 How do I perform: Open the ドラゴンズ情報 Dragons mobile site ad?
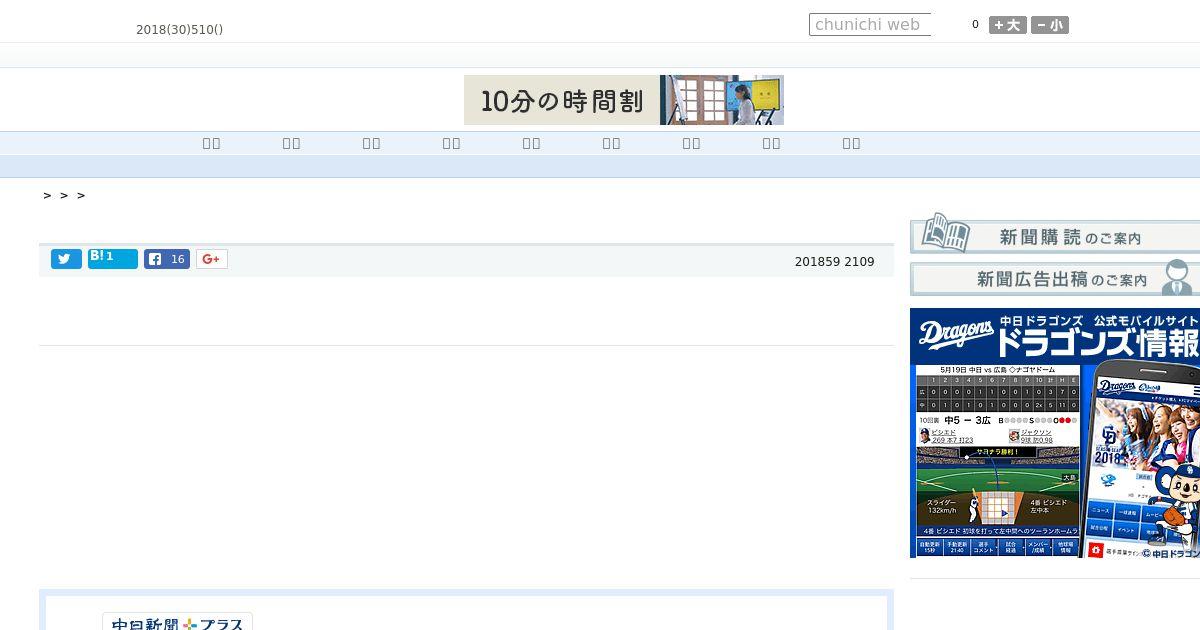tap(1055, 433)
